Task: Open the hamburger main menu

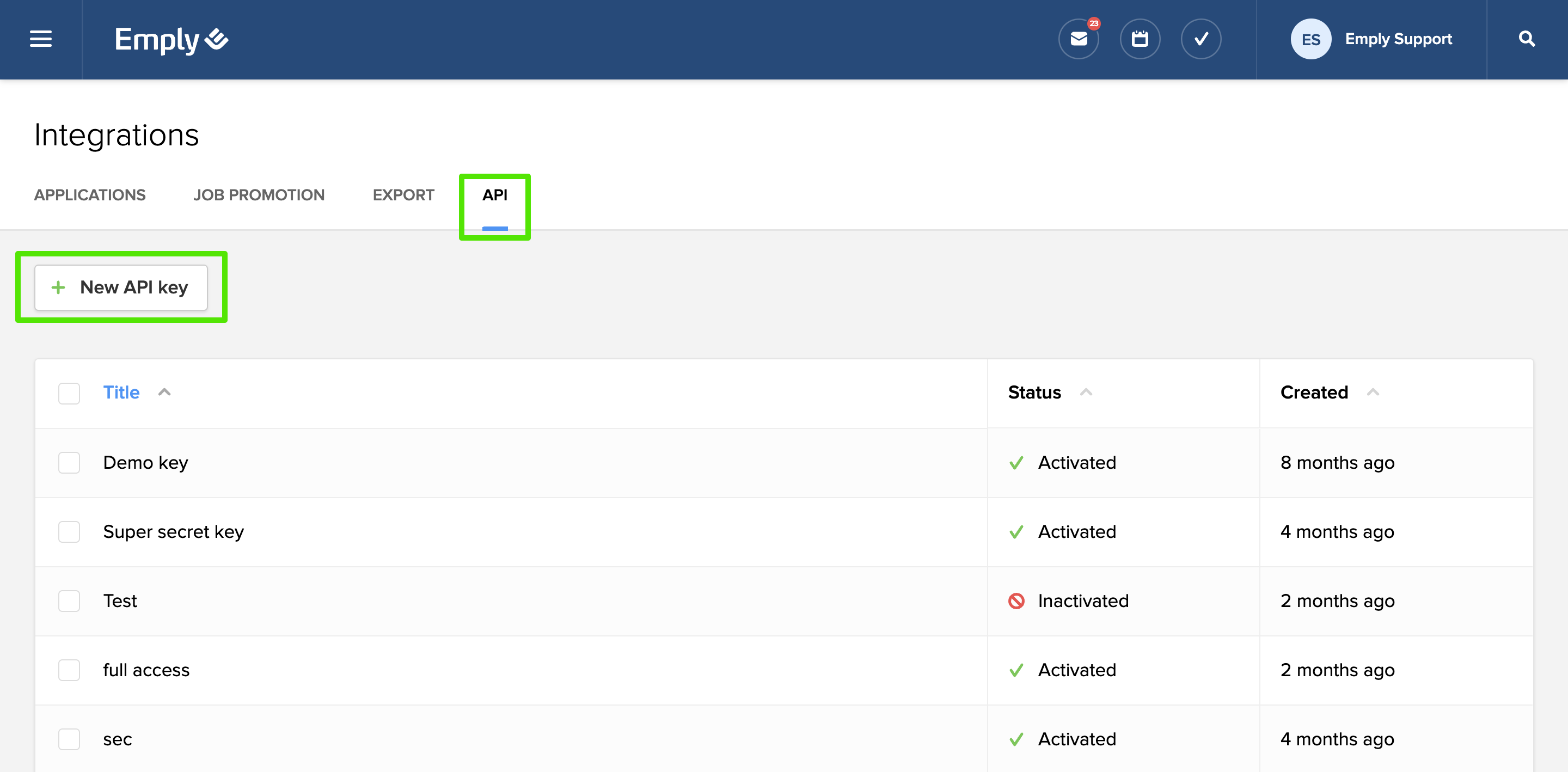Action: (x=41, y=39)
